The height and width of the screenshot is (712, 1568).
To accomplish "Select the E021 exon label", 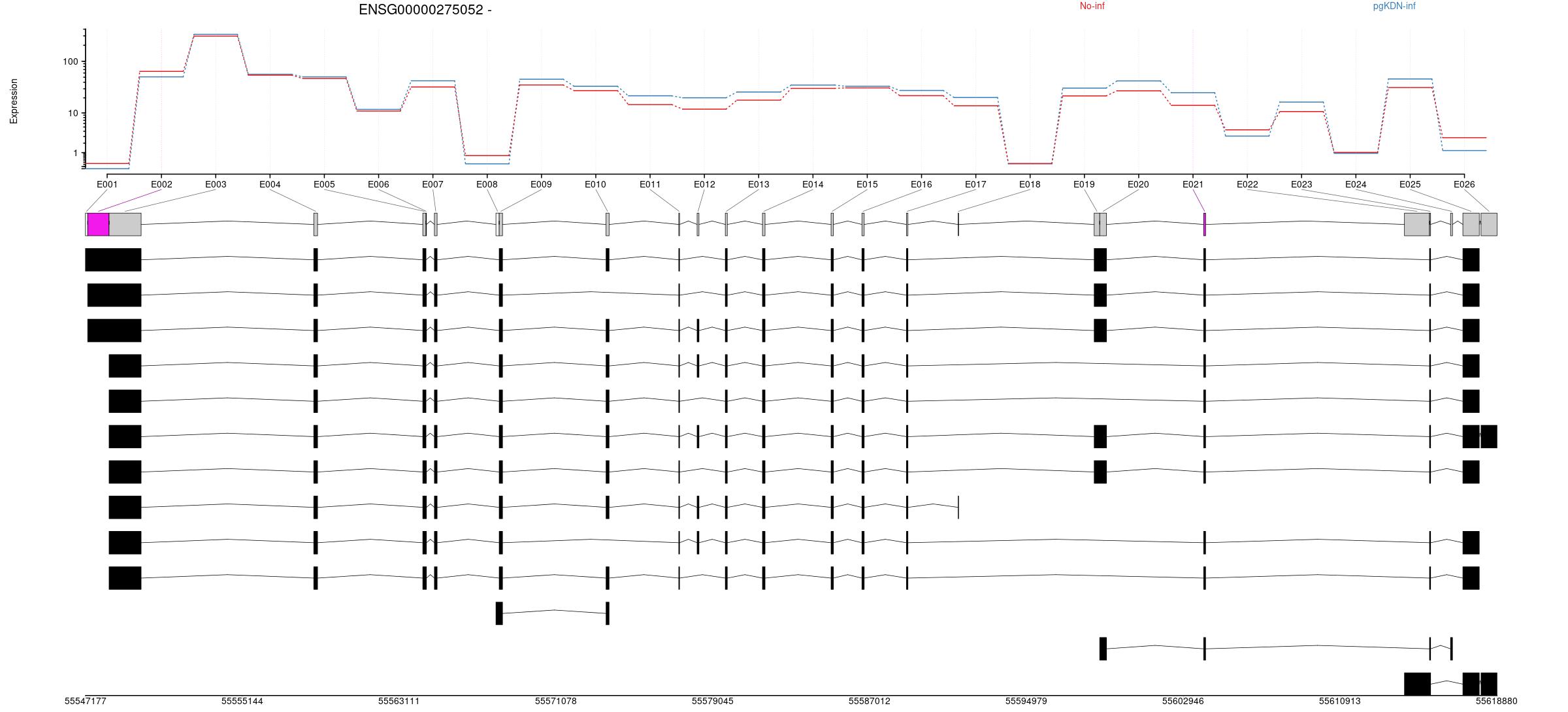I will point(1192,184).
